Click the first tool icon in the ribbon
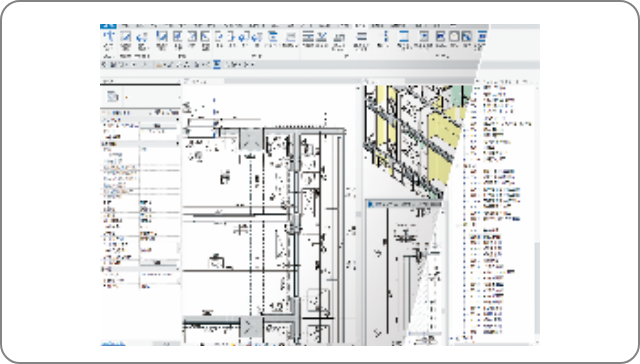640x364 pixels. click(109, 37)
